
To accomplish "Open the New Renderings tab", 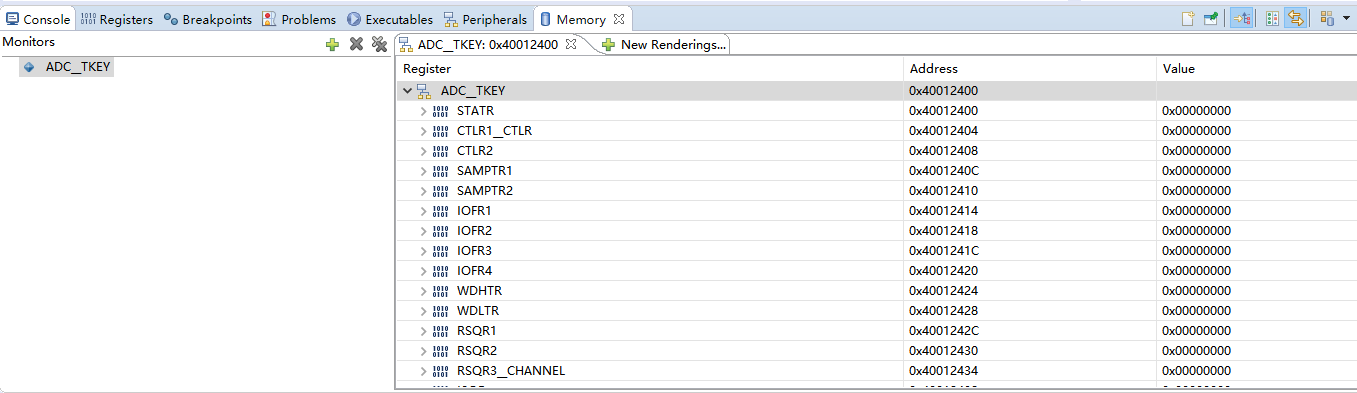I will (664, 44).
